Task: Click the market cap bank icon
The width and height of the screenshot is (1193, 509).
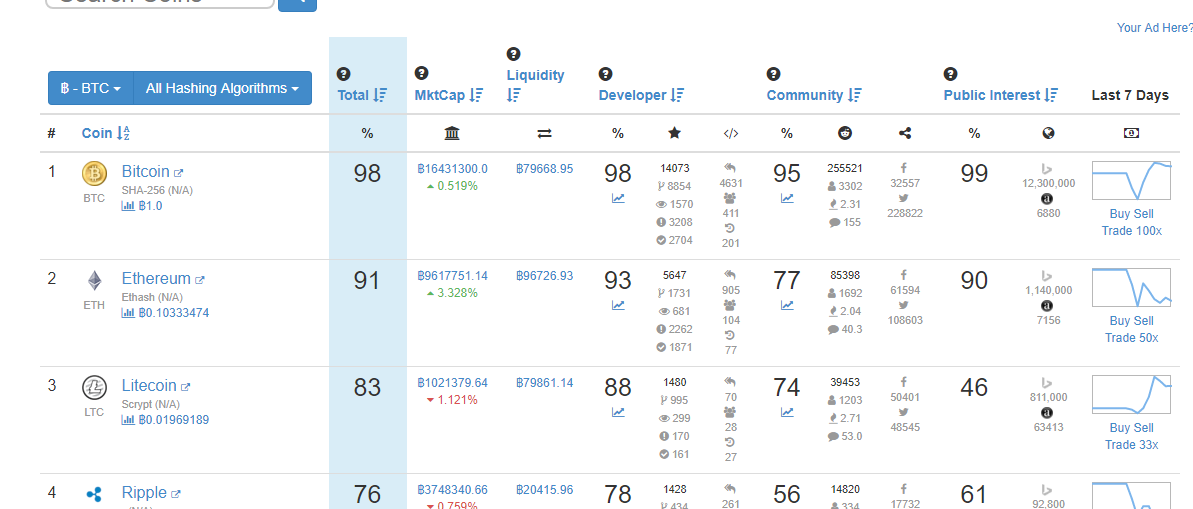Action: point(451,133)
